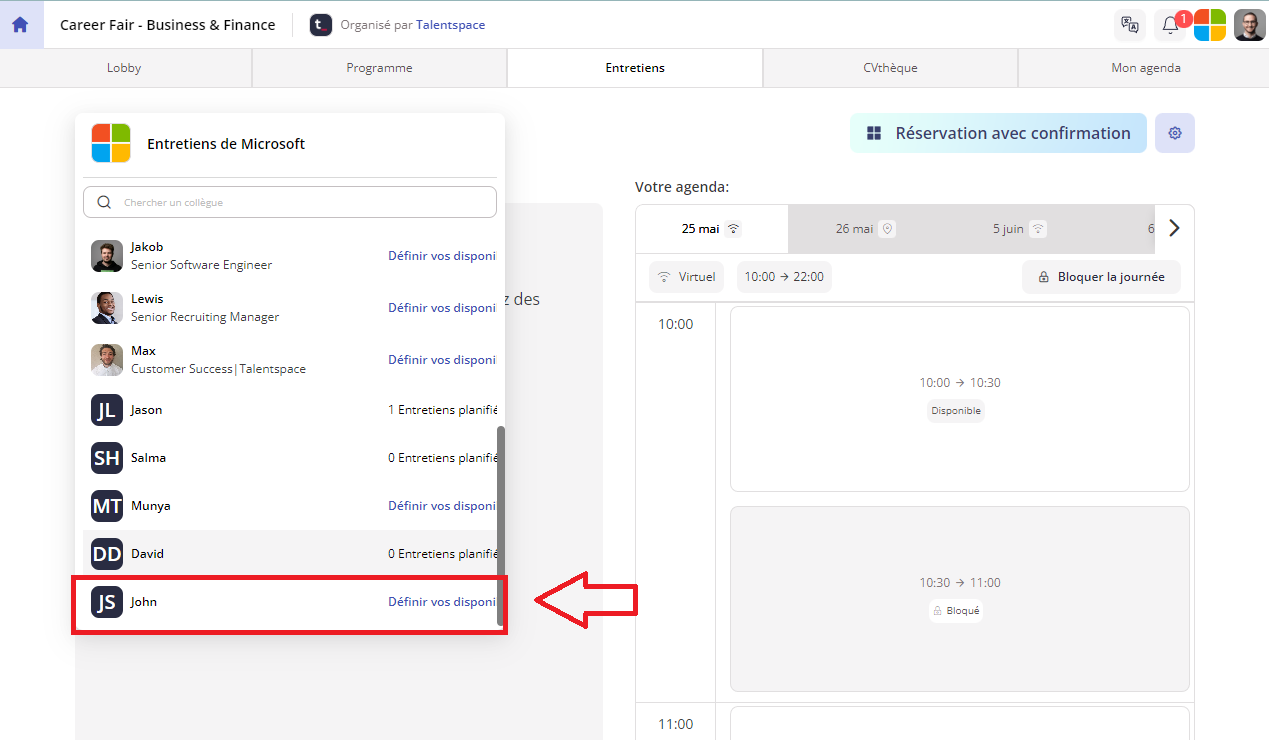
Task: Click the colleague list scrollbar
Action: pos(501,527)
